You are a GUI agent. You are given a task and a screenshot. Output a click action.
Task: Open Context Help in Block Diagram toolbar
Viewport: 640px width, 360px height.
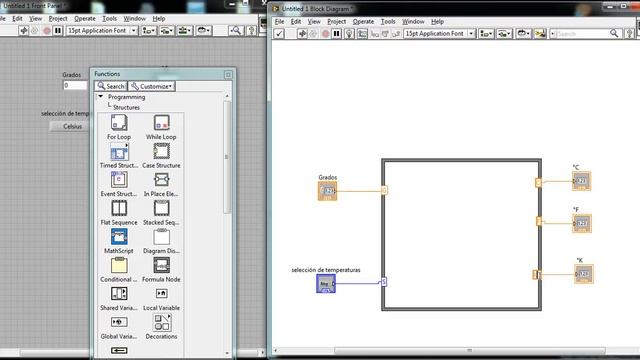coord(630,33)
